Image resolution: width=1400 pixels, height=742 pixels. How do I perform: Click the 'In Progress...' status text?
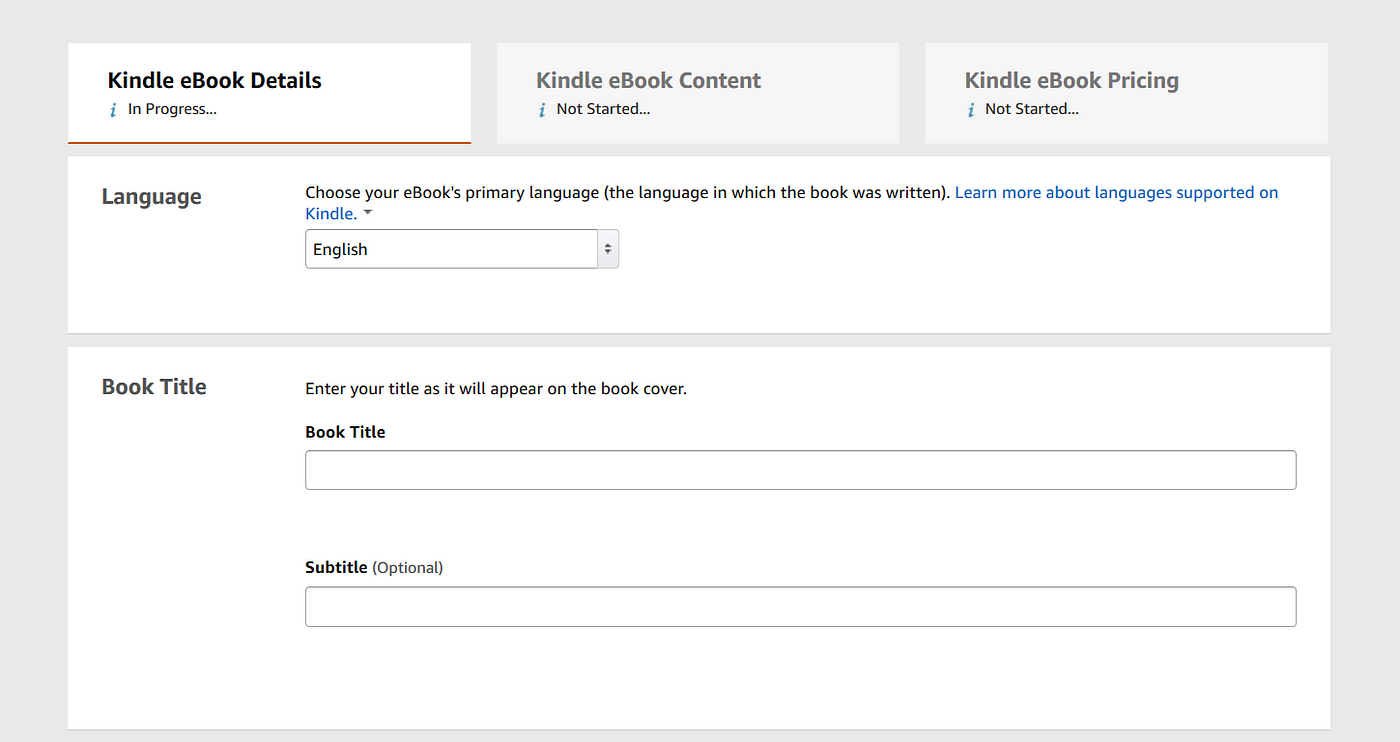pyautogui.click(x=172, y=109)
